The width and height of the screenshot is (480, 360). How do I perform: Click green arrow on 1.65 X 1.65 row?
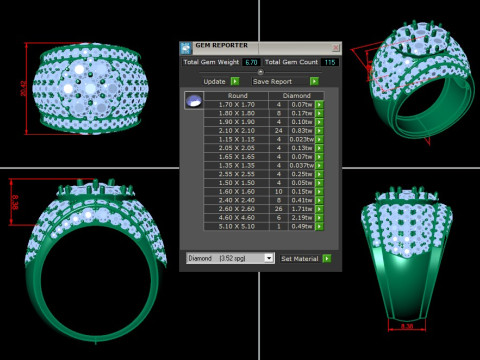pyautogui.click(x=319, y=157)
